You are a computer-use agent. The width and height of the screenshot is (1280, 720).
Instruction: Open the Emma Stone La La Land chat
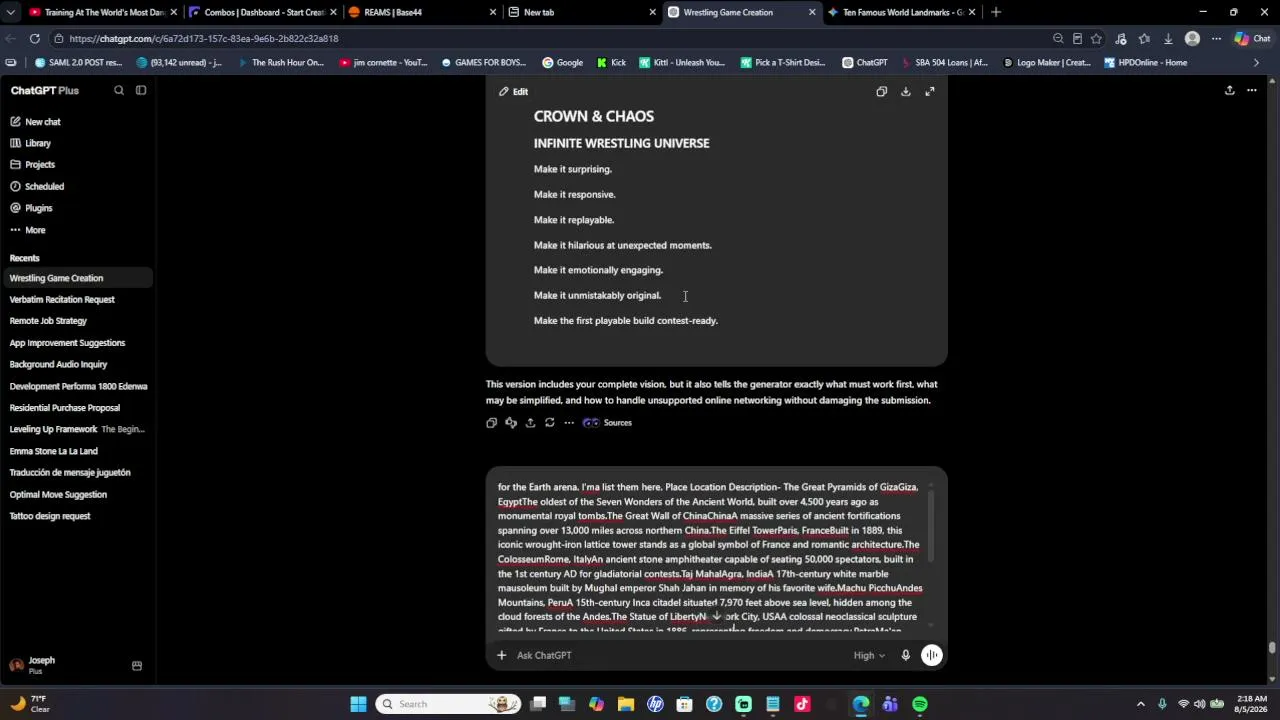coord(54,451)
